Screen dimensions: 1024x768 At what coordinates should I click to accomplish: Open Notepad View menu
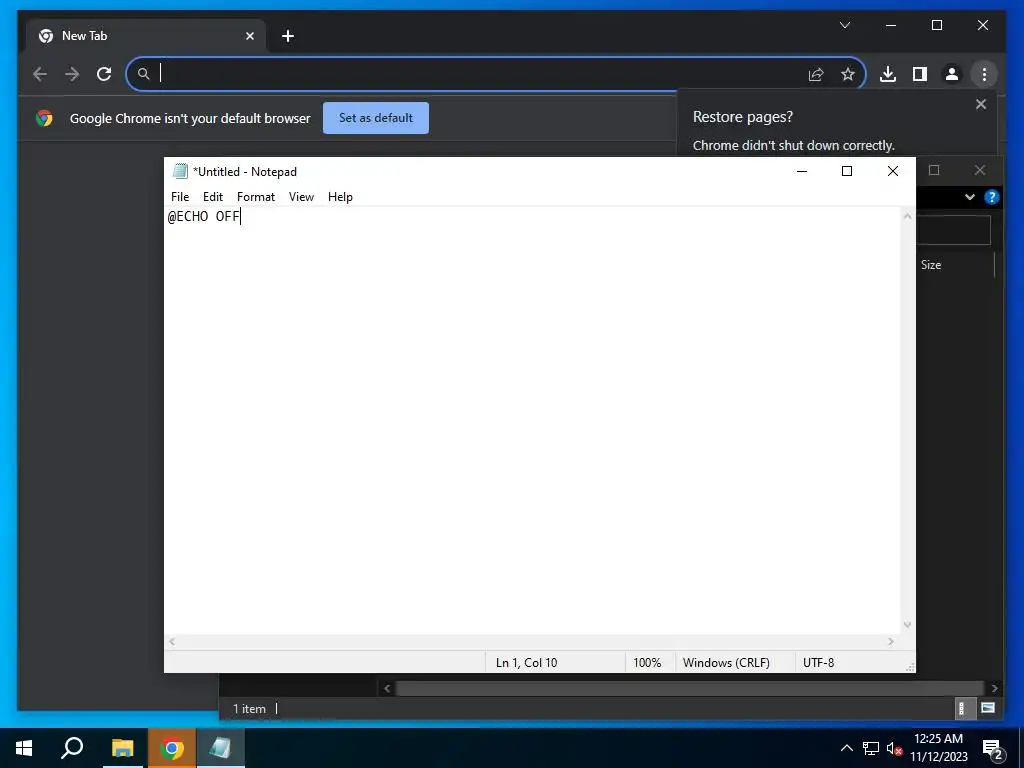[x=301, y=197]
